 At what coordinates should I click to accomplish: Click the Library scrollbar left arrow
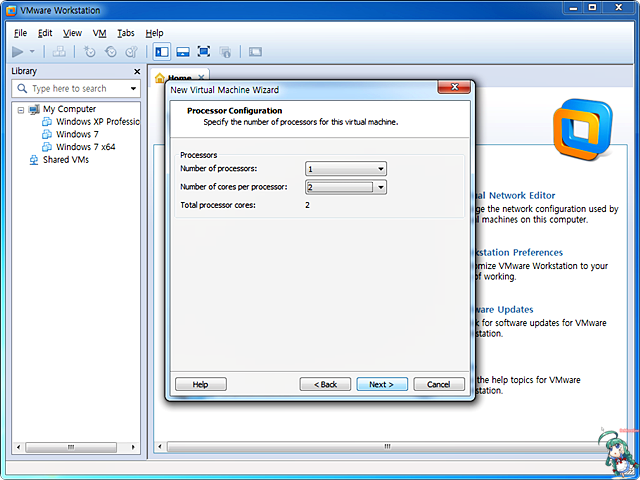[x=18, y=447]
